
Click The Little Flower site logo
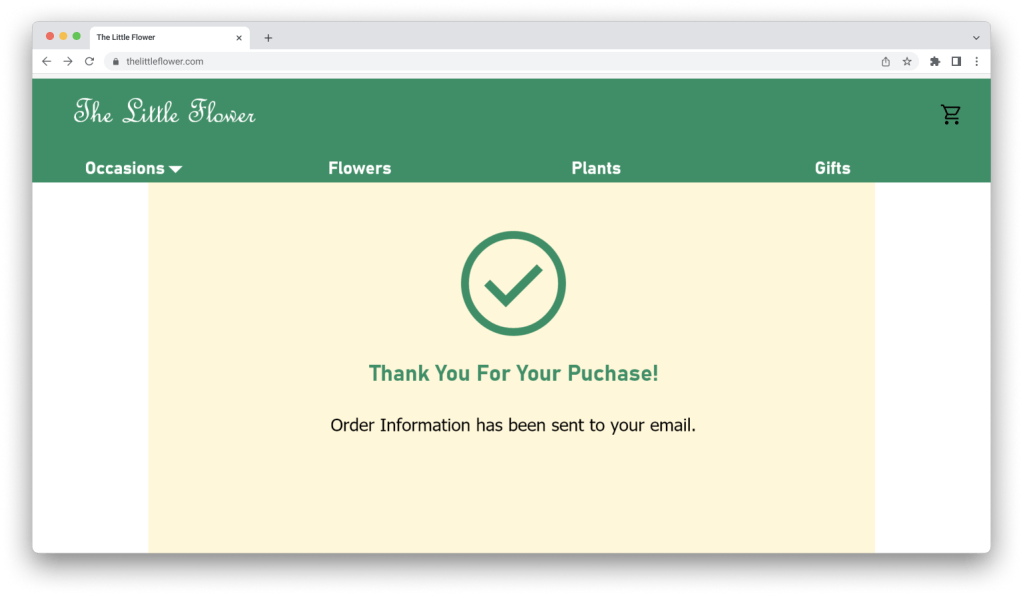[164, 113]
